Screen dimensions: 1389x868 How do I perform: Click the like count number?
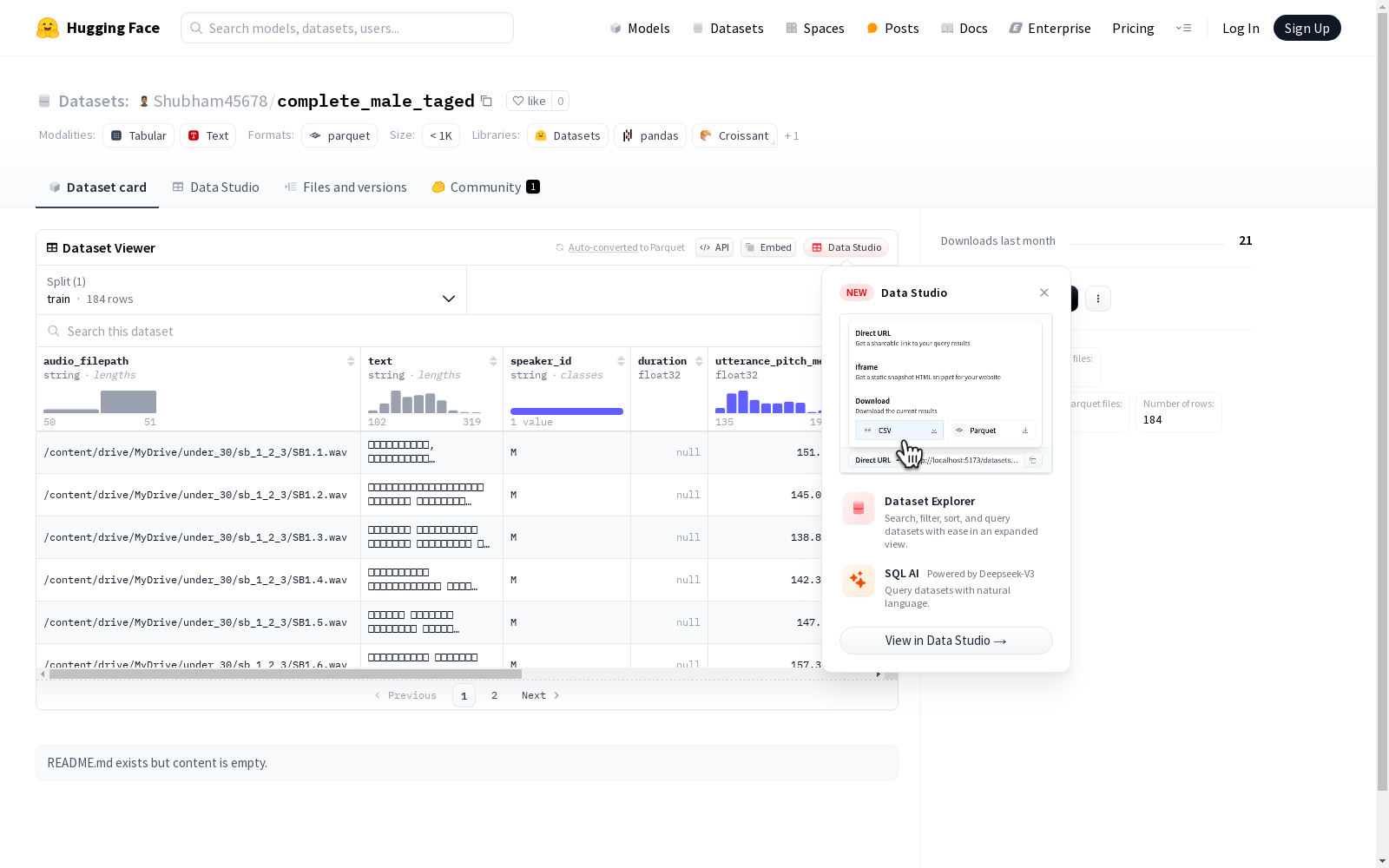(561, 101)
